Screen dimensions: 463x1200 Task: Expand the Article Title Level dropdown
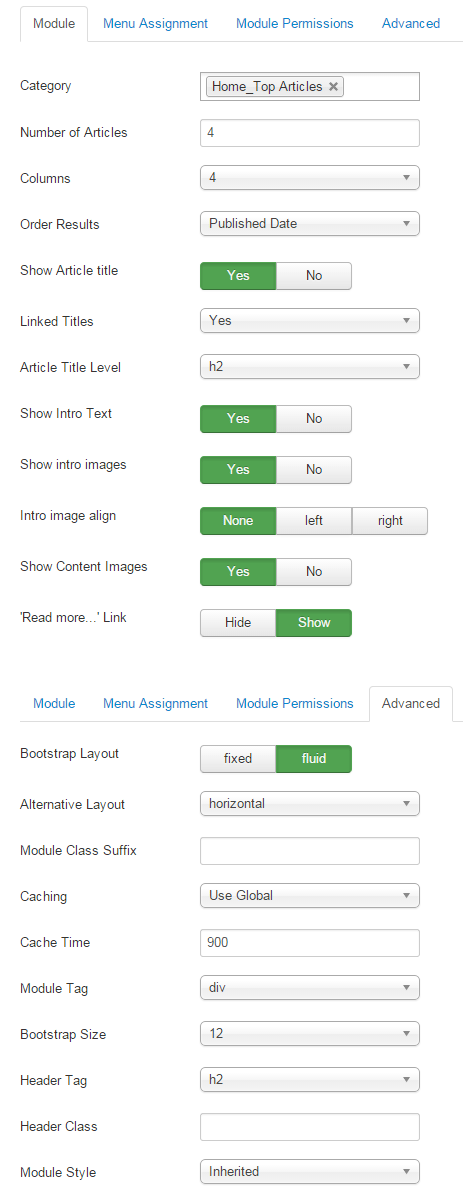310,367
